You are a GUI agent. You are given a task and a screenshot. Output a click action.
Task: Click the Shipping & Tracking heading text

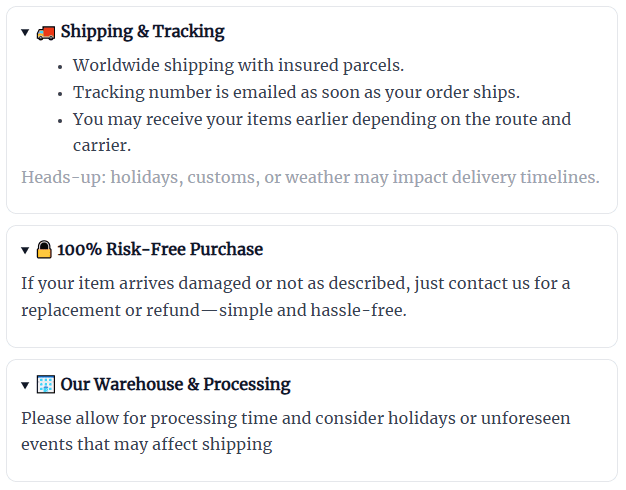coord(142,32)
